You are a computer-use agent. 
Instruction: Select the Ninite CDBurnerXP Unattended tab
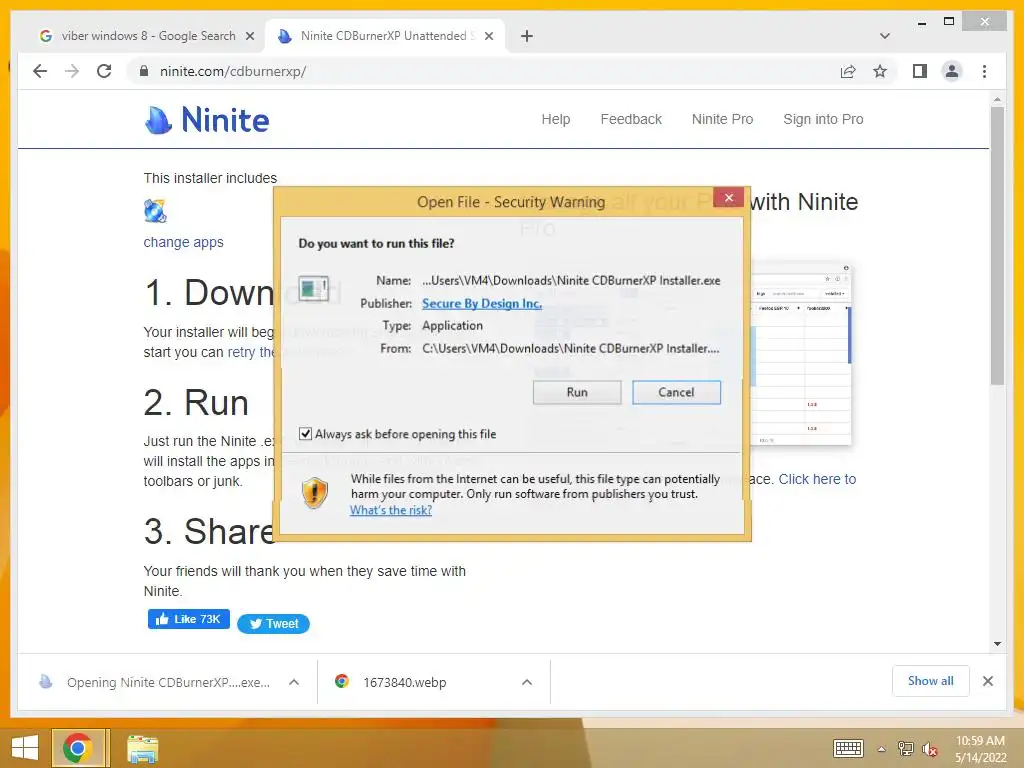(x=385, y=36)
